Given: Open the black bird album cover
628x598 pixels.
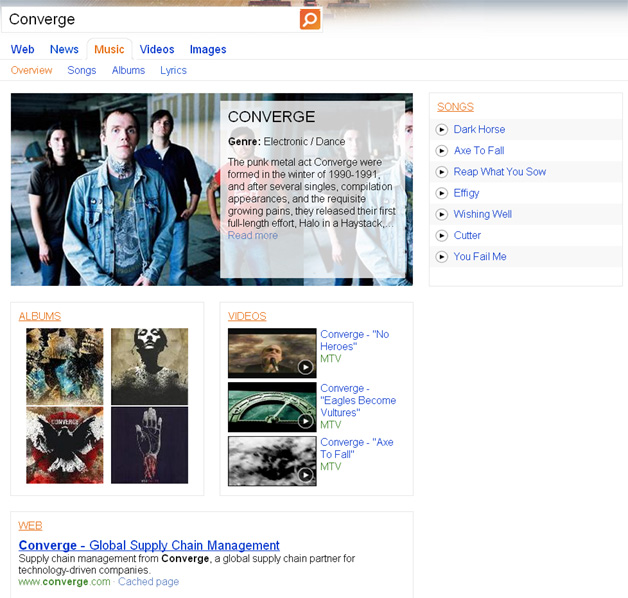Looking at the screenshot, I should coord(64,445).
